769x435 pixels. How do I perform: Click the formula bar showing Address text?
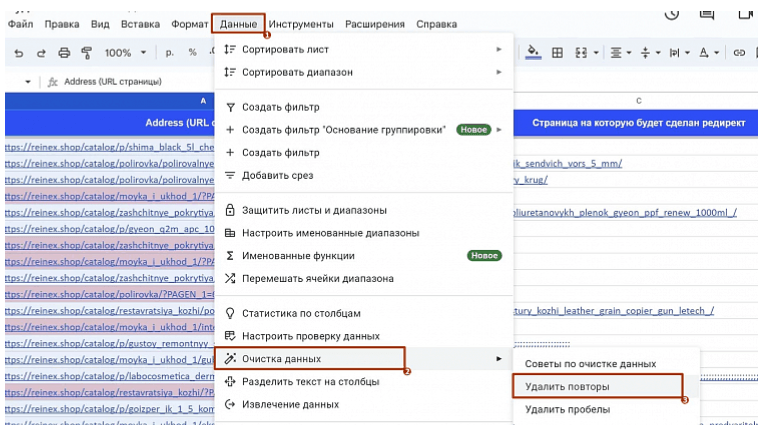click(x=108, y=82)
